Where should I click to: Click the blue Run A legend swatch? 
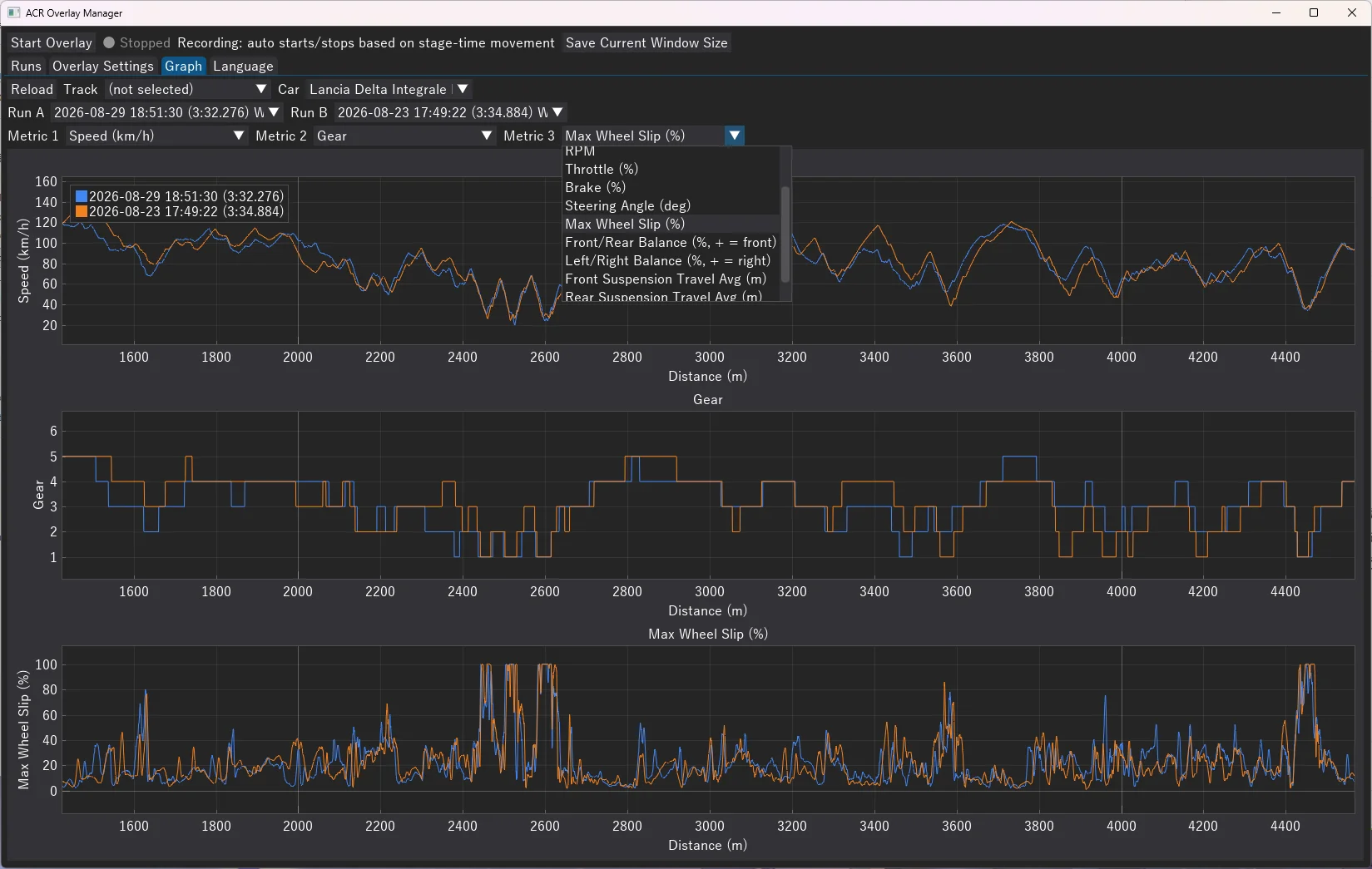[82, 196]
